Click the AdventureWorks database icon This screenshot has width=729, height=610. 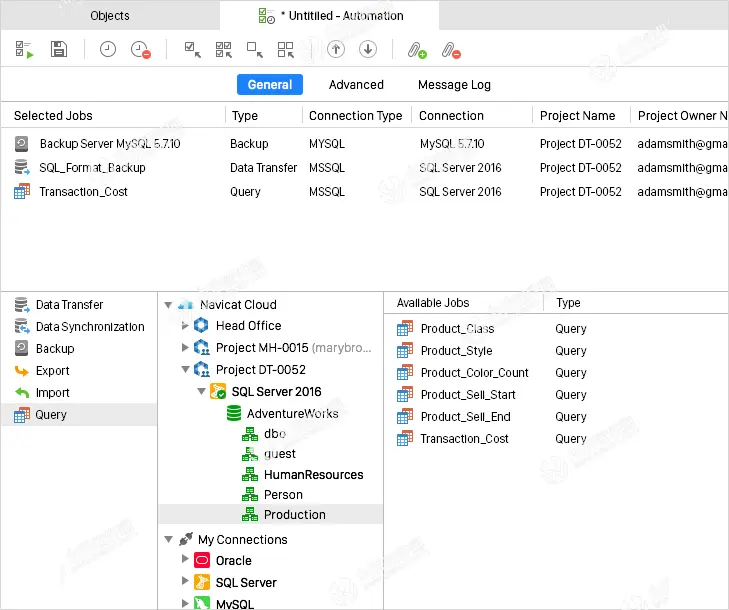(234, 413)
